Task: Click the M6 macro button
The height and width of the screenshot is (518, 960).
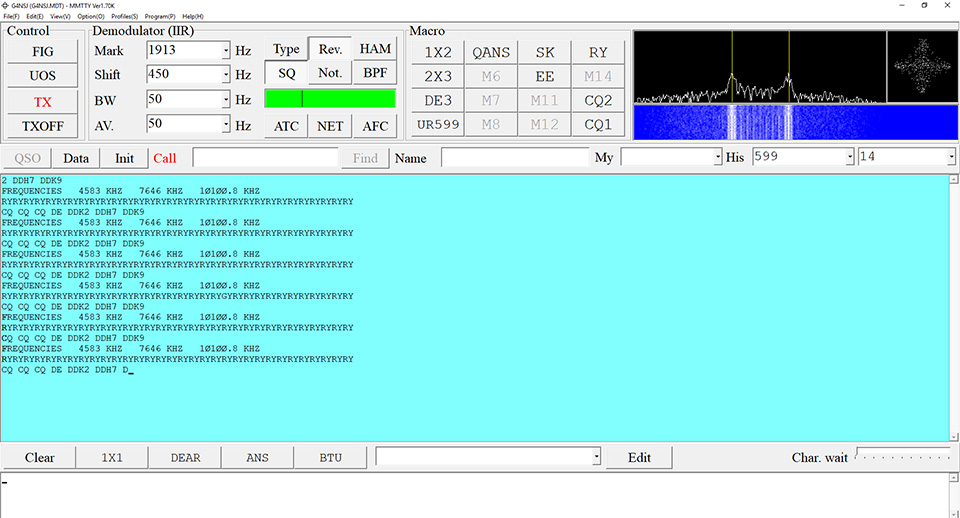Action: [x=490, y=77]
